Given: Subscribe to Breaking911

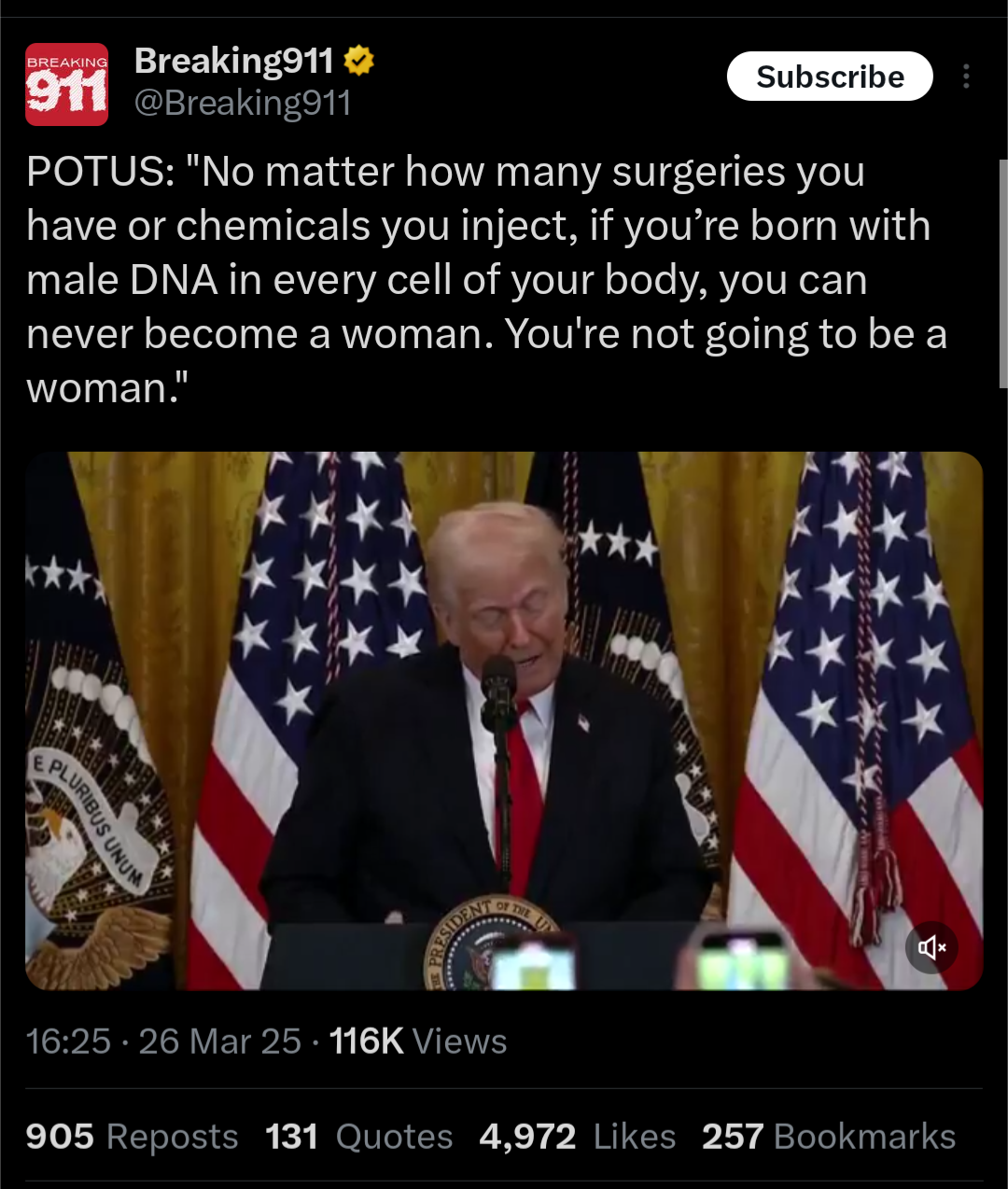Looking at the screenshot, I should (830, 77).
